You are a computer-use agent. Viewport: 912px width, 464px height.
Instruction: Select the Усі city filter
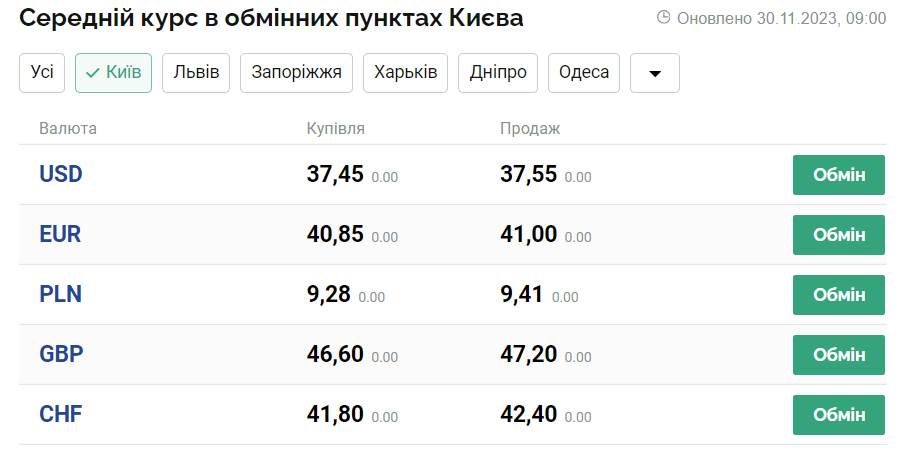[x=42, y=73]
